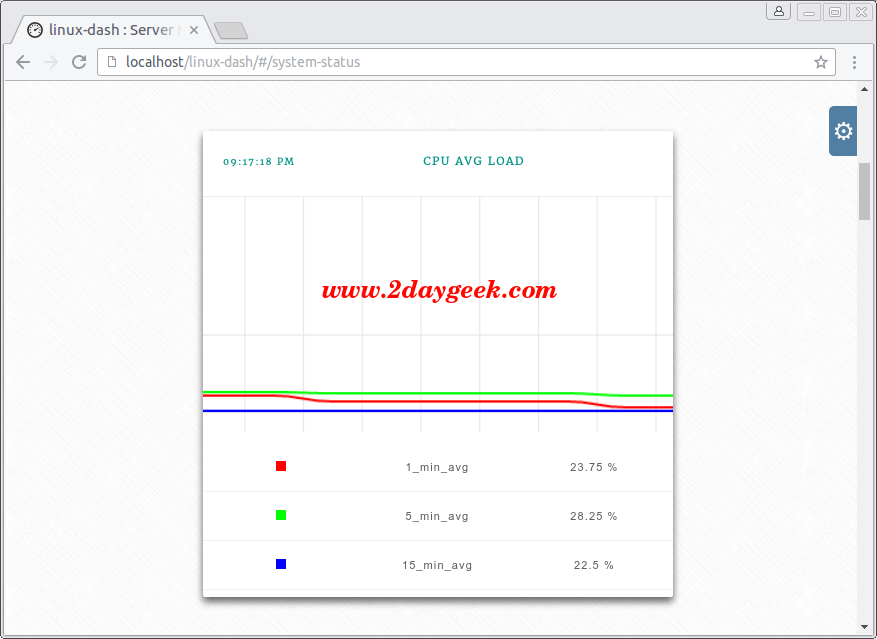Reload the linux-dash page

tap(79, 62)
